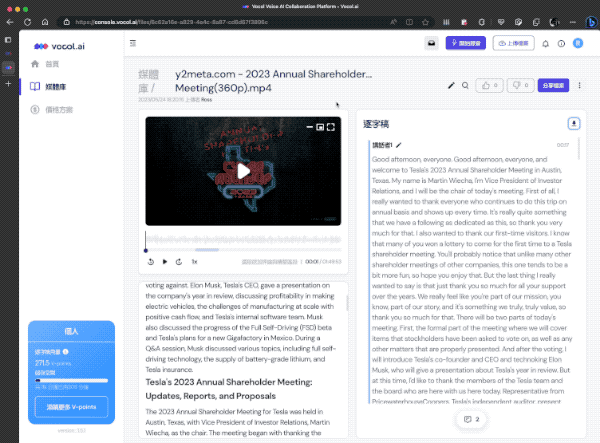
Task: Open a new tab with the plus icon
Action: (x=8, y=83)
